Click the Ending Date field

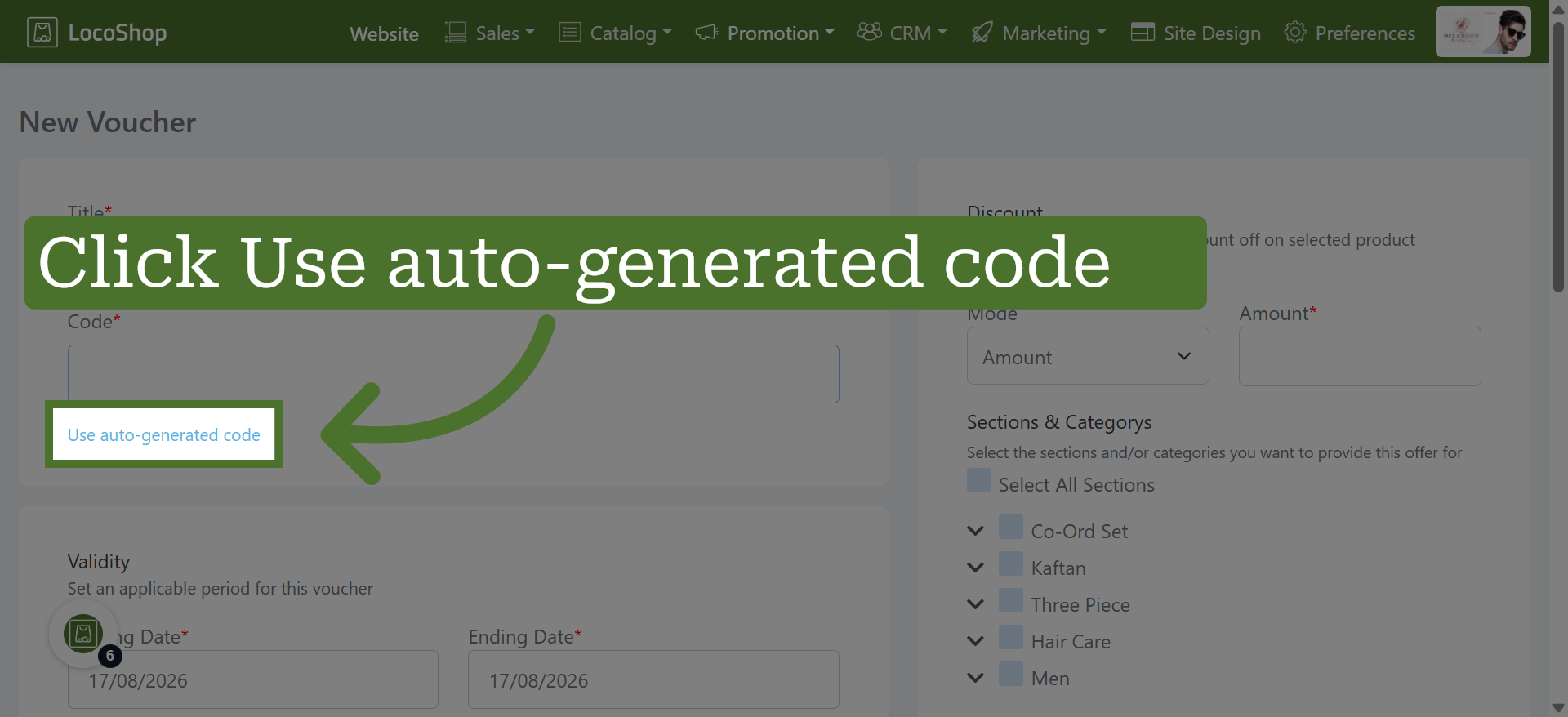pos(653,679)
